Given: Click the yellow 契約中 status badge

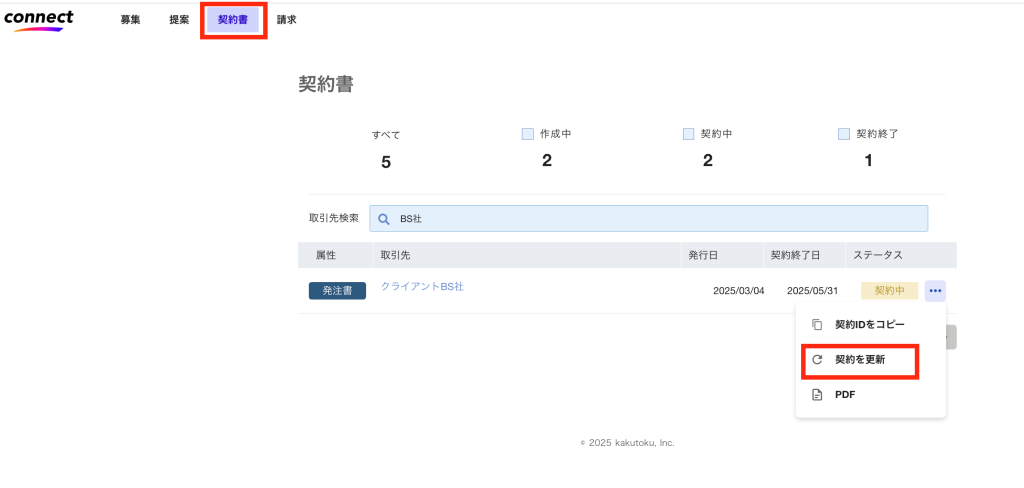Looking at the screenshot, I should 889,291.
